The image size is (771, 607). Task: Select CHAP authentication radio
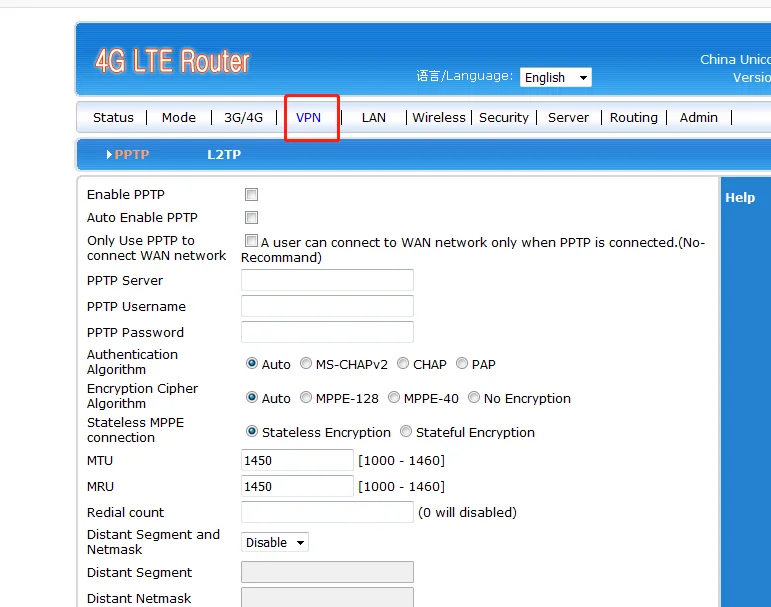[x=403, y=364]
